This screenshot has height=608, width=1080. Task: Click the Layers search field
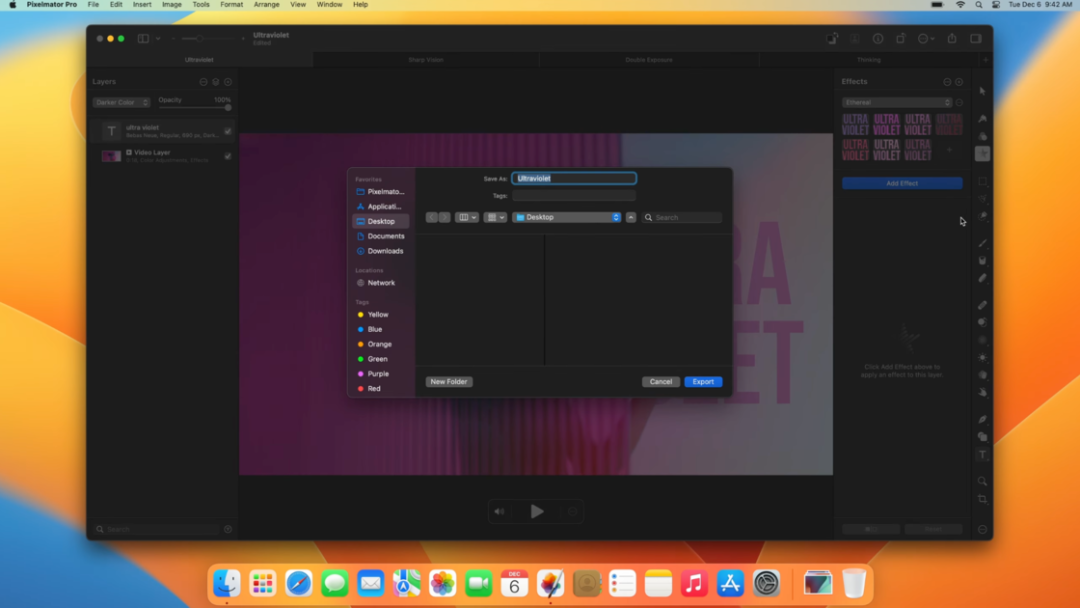158,530
